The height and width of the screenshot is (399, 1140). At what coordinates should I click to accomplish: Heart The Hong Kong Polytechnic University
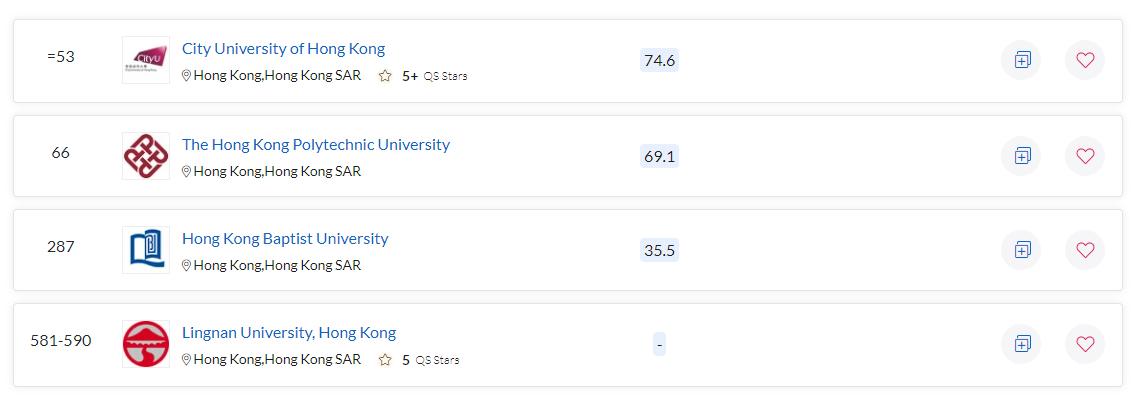click(1085, 156)
